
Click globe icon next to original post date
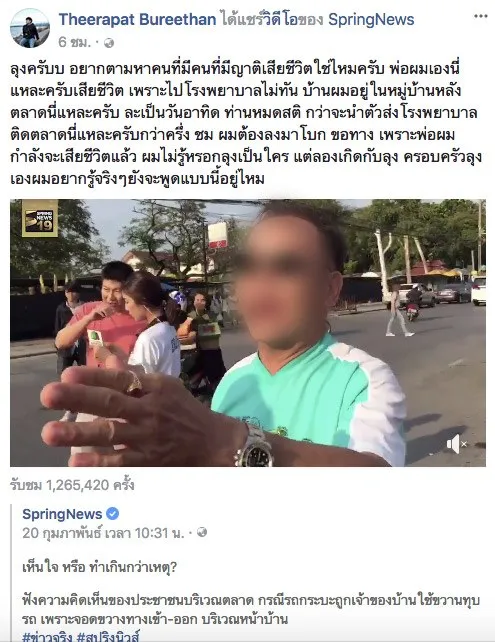202,532
